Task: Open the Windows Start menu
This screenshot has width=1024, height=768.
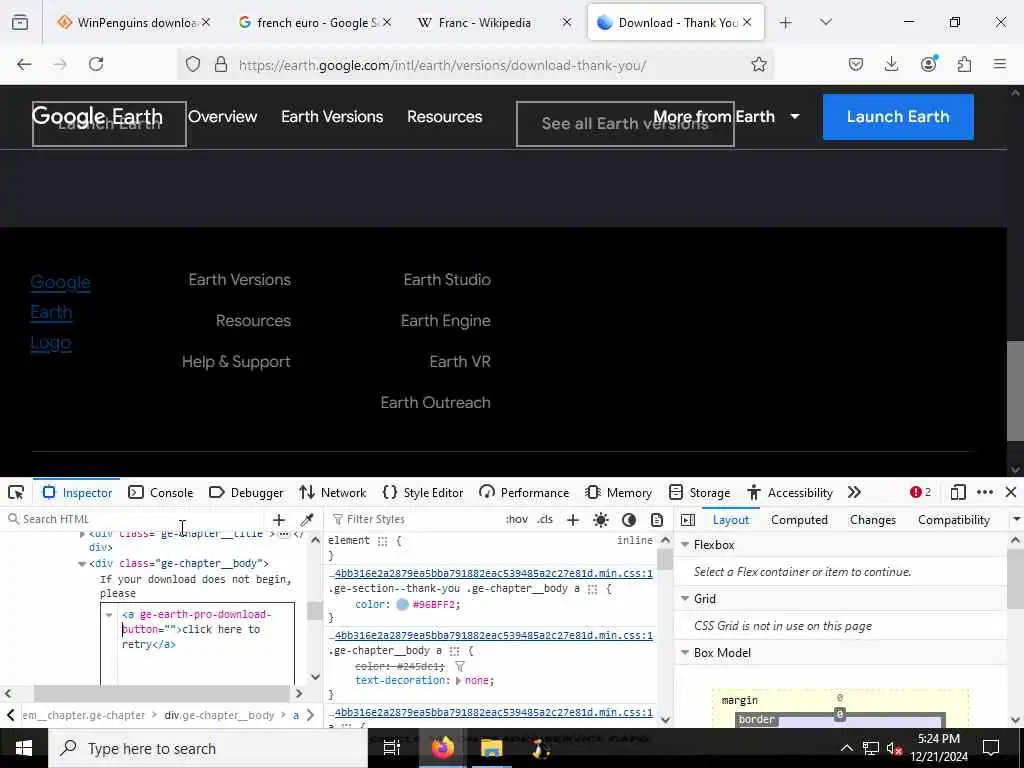Action: (x=24, y=748)
